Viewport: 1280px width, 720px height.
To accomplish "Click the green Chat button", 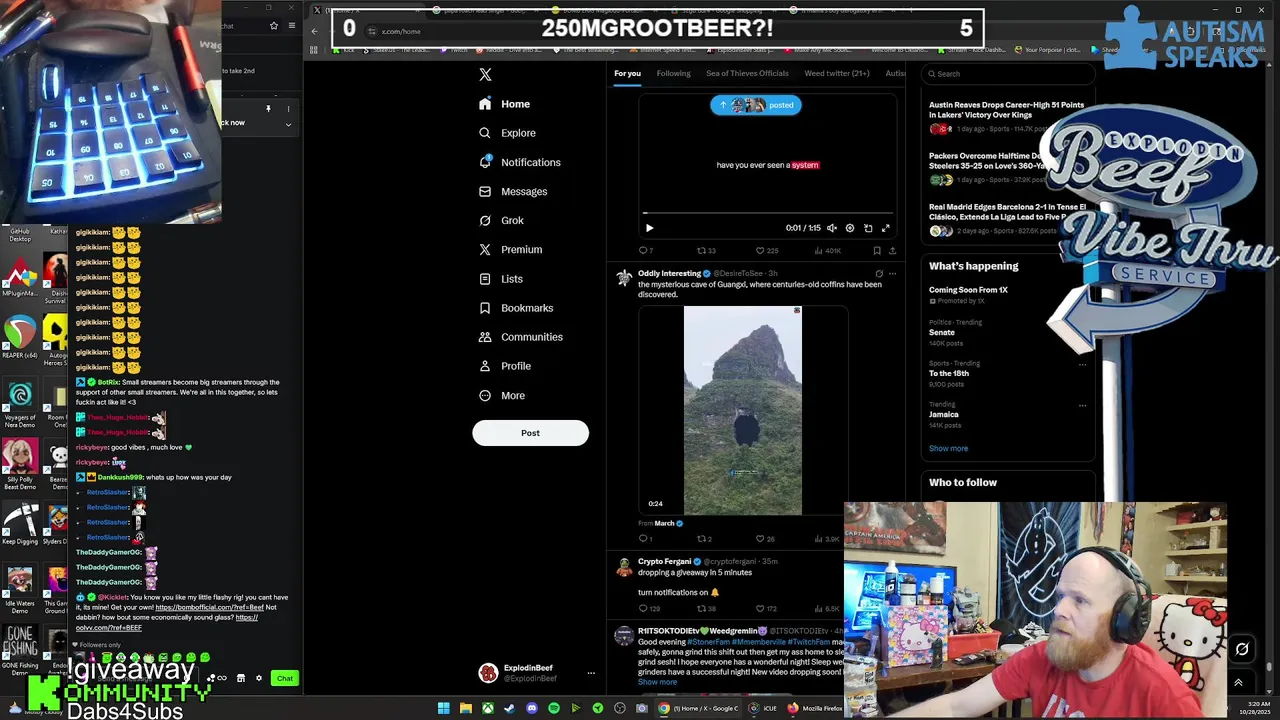I will (x=285, y=679).
